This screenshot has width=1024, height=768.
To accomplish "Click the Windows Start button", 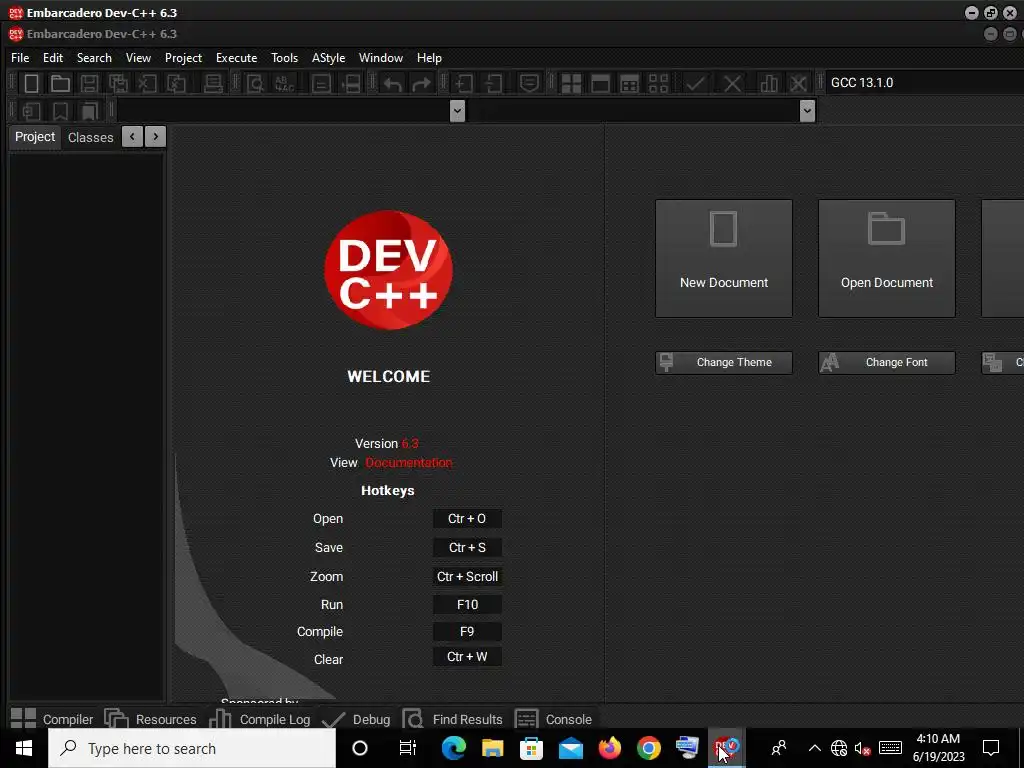I will pyautogui.click(x=24, y=748).
